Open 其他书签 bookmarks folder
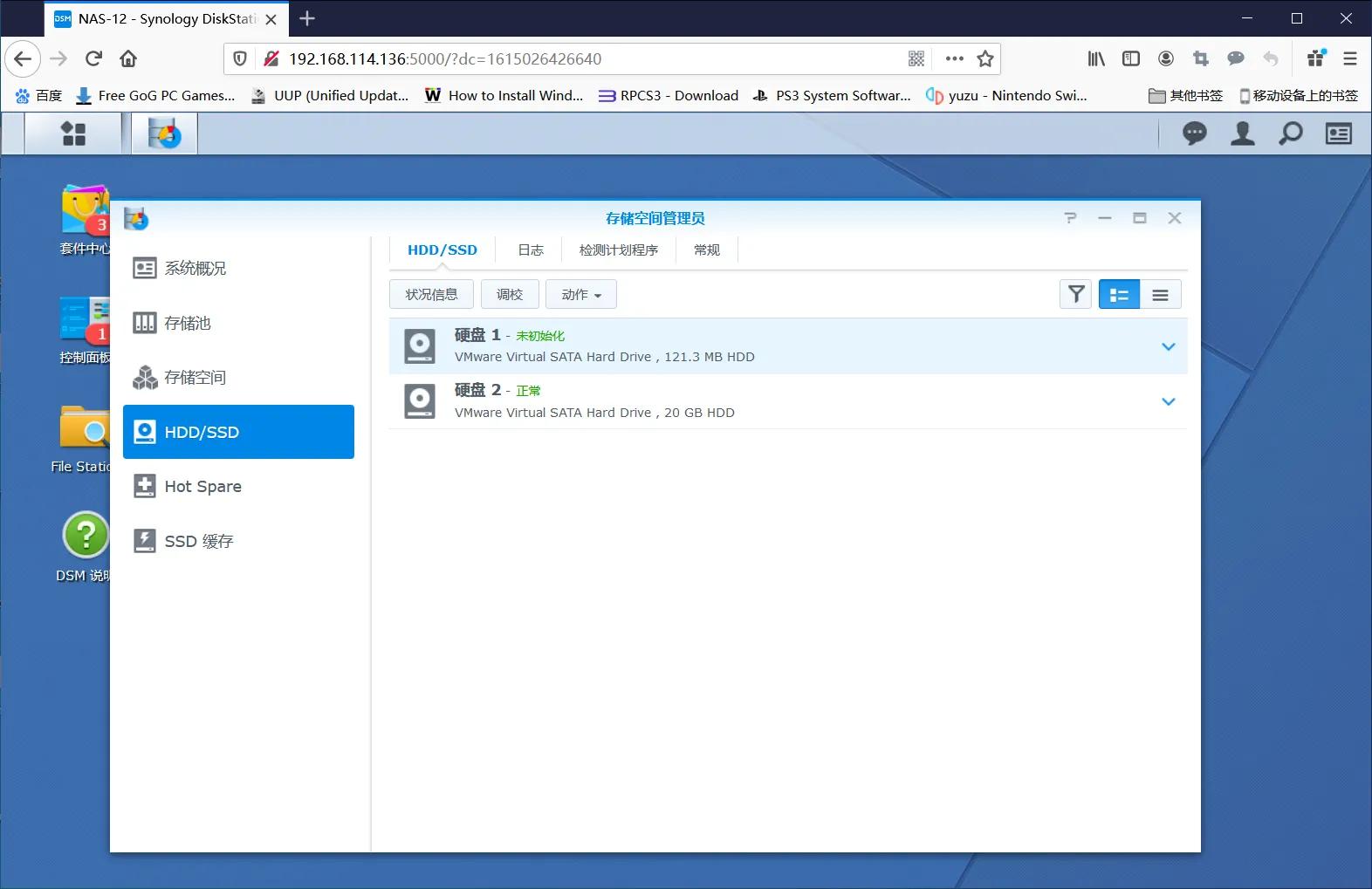Screen dimensions: 1372x889 [1185, 95]
